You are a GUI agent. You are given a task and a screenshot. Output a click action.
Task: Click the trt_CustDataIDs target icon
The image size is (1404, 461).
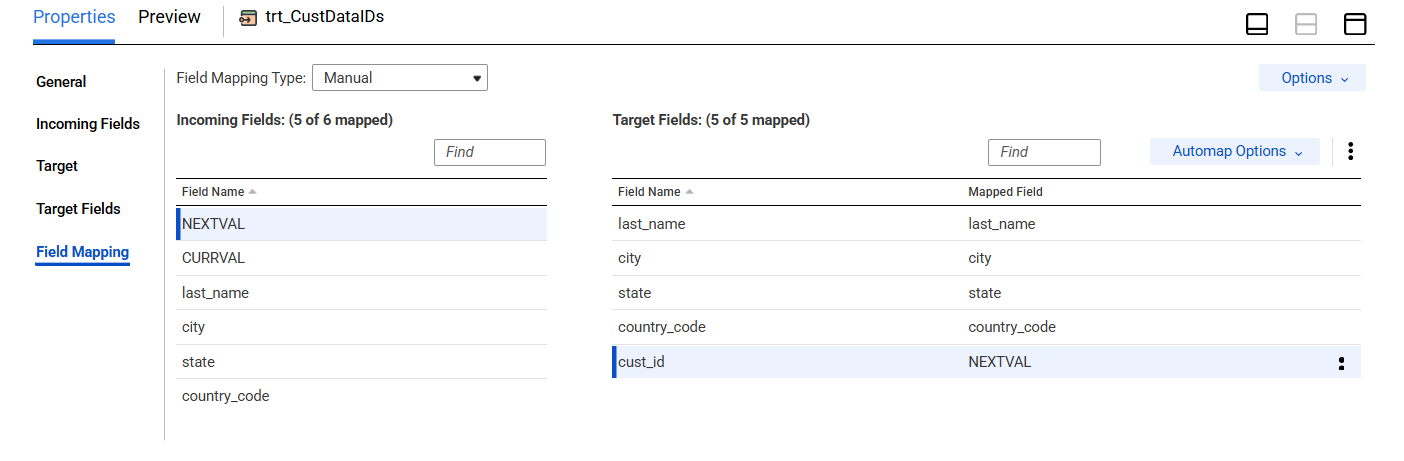point(248,18)
